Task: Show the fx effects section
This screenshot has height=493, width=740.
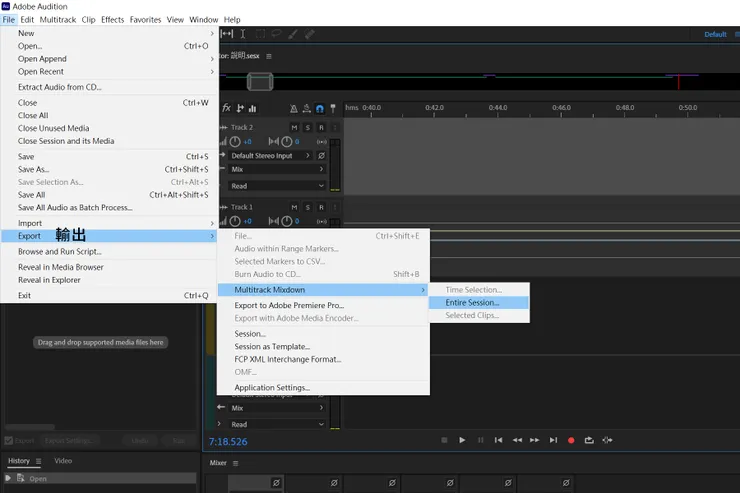Action: coord(227,108)
